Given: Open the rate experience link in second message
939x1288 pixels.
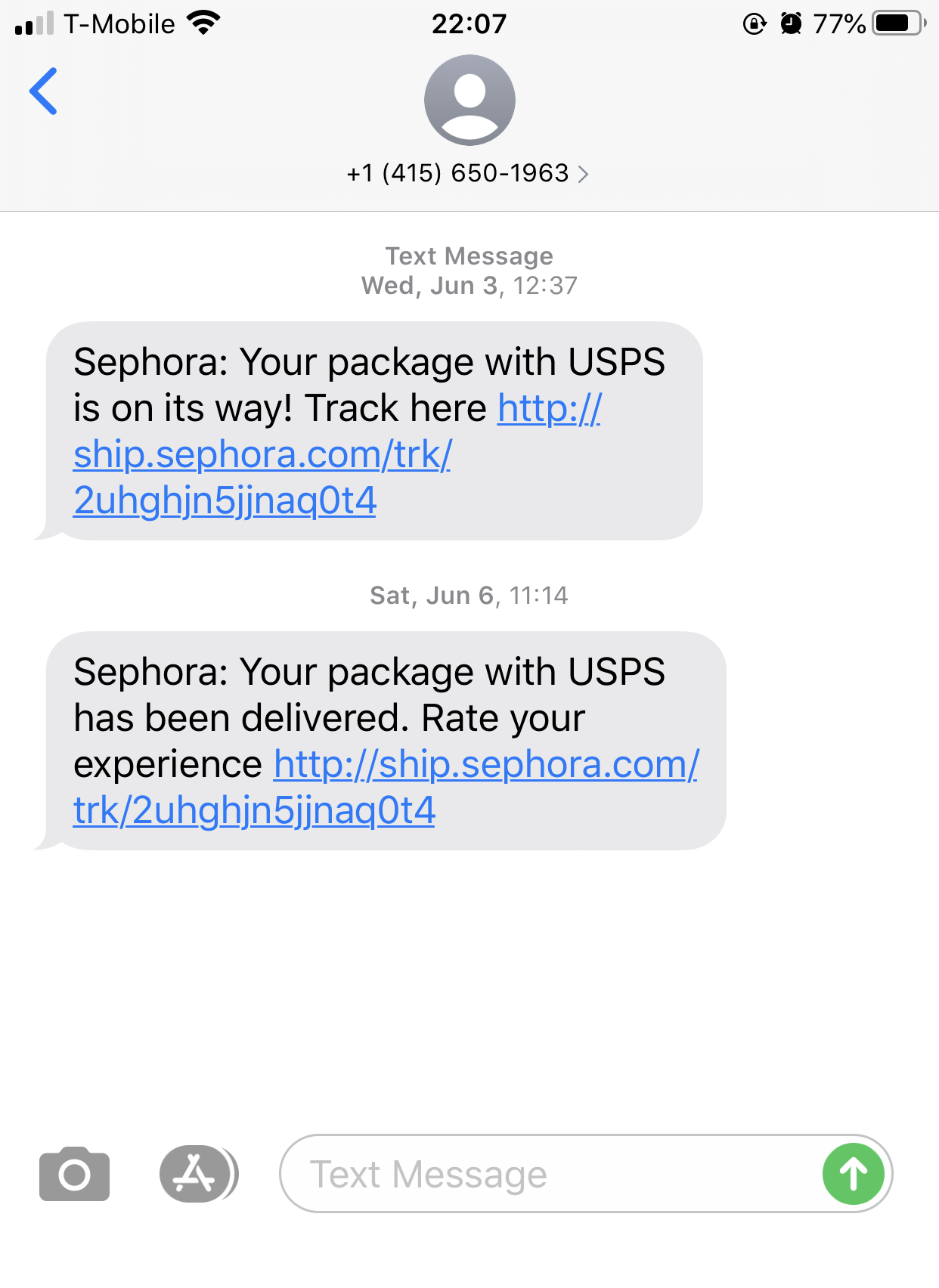Looking at the screenshot, I should pos(386,787).
